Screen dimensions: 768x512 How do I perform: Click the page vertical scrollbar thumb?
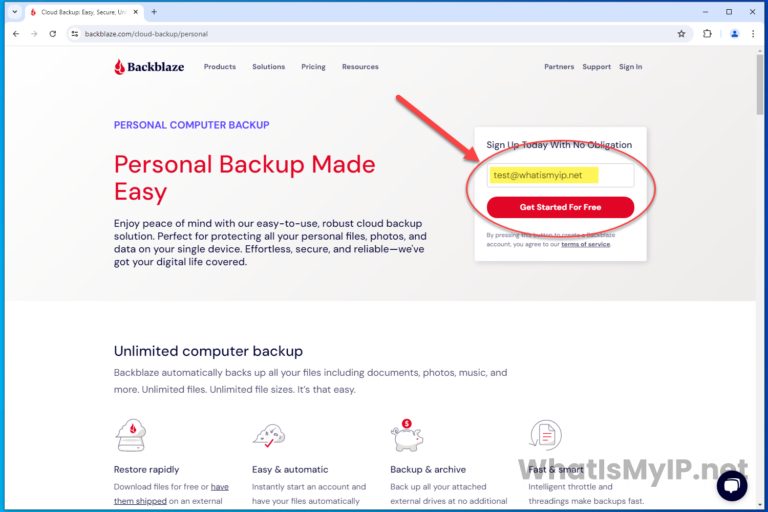[x=760, y=84]
